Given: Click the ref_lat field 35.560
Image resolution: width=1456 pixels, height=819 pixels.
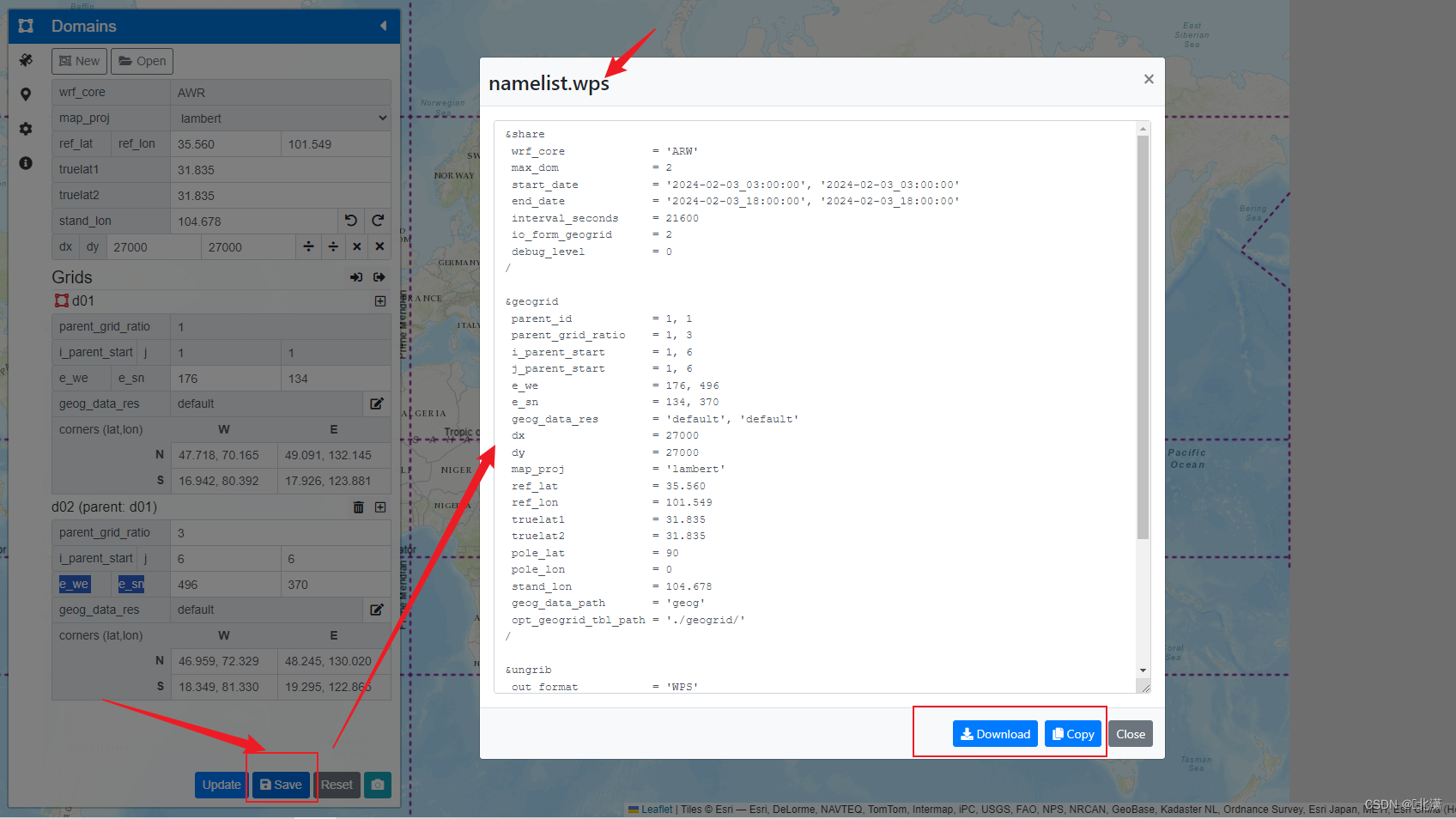Looking at the screenshot, I should [226, 144].
